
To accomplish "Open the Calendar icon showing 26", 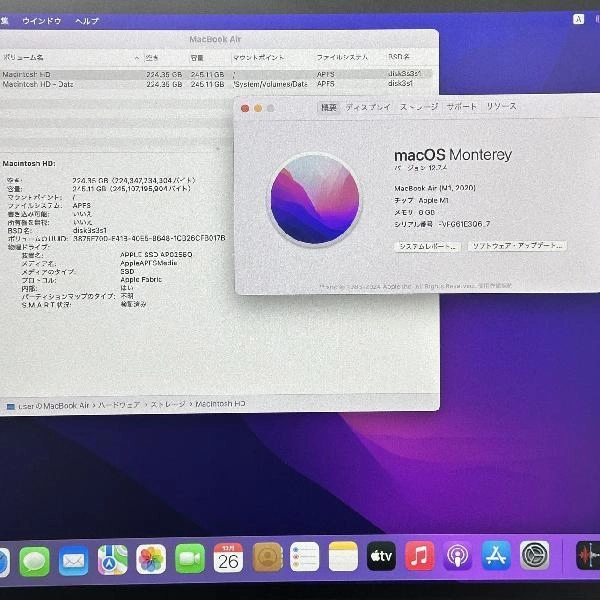I will (228, 558).
